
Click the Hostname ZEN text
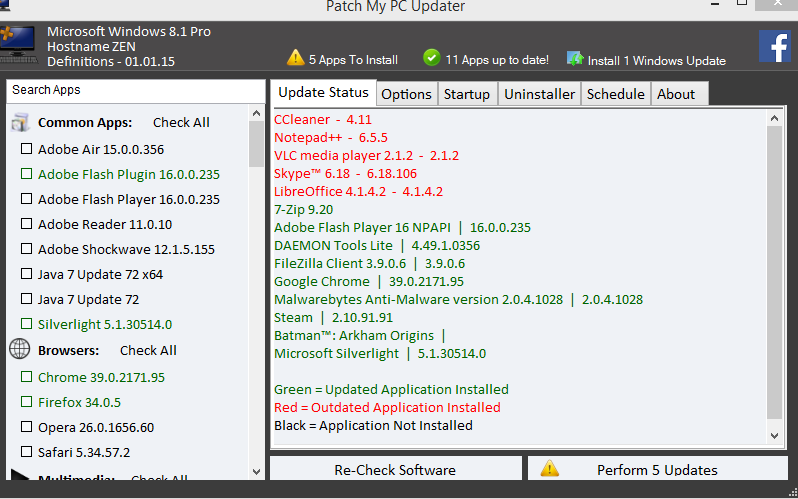[x=92, y=47]
